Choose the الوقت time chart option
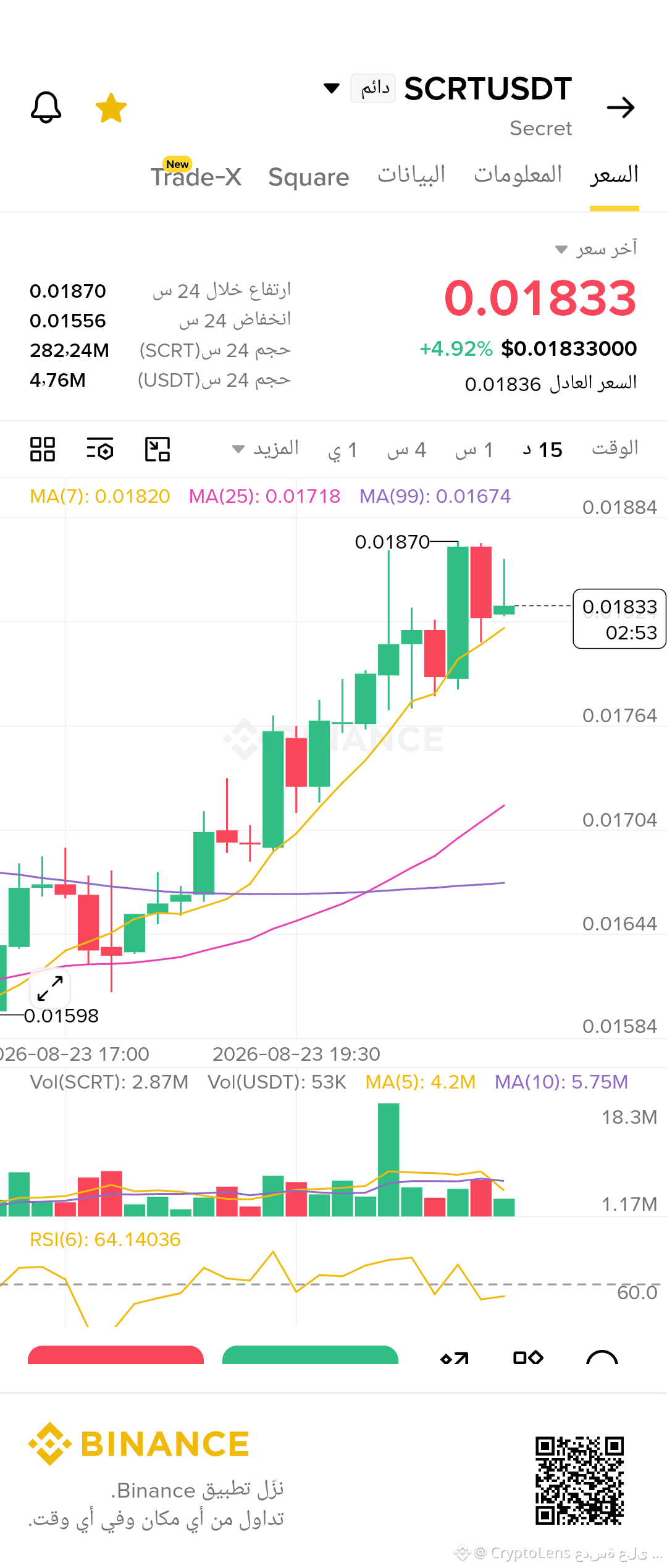Screen dimensions: 667x1568 615,449
